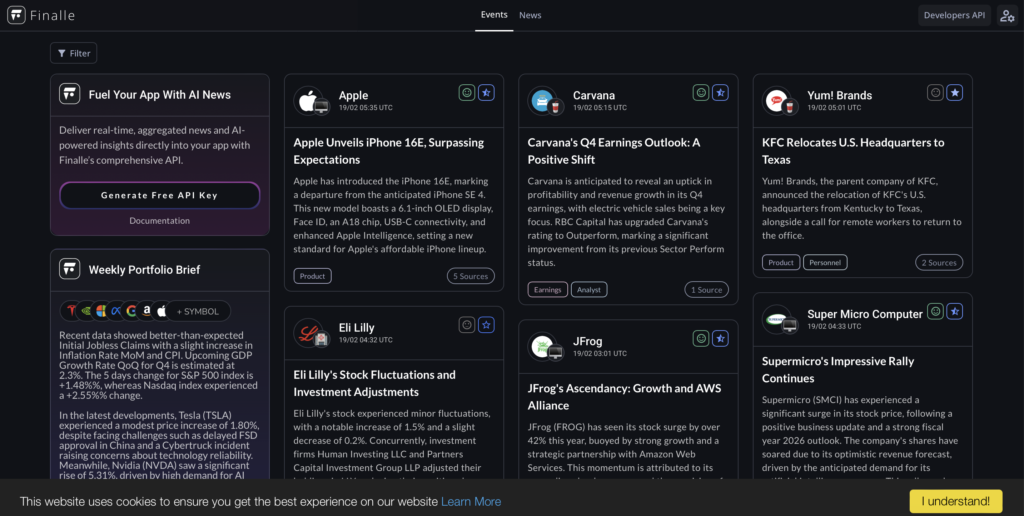Viewport: 1024px width, 516px height.
Task: Click the Nvidia symbol in Weekly Portfolio Brief
Action: (86, 311)
